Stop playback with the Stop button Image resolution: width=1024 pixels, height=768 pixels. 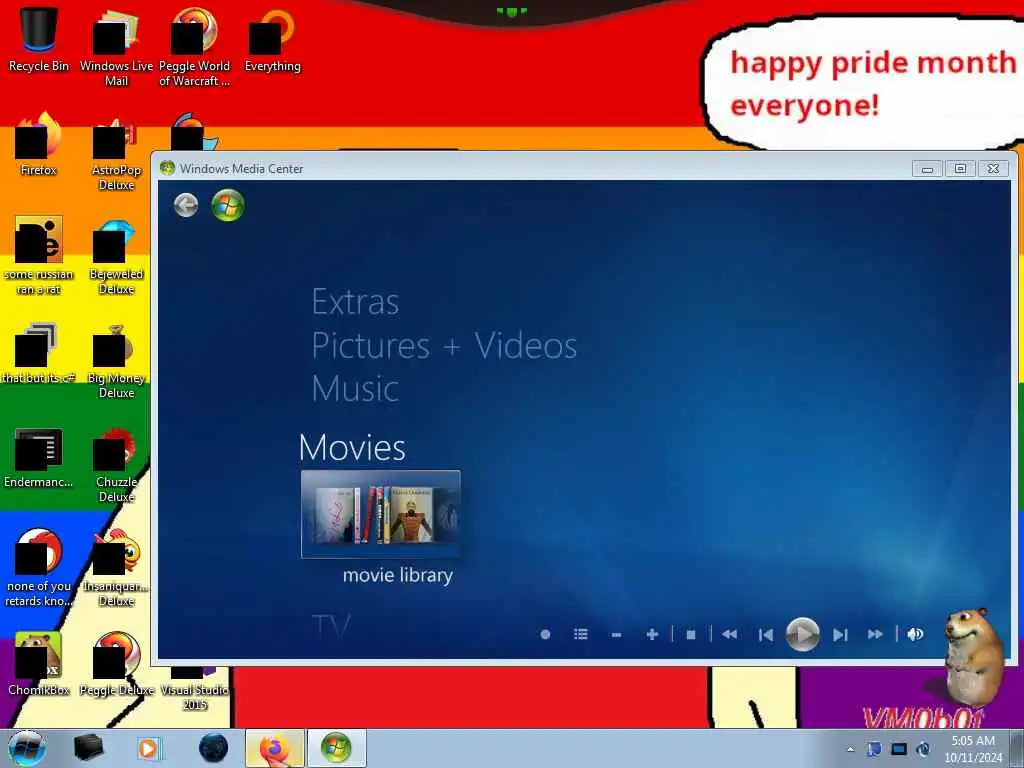691,634
